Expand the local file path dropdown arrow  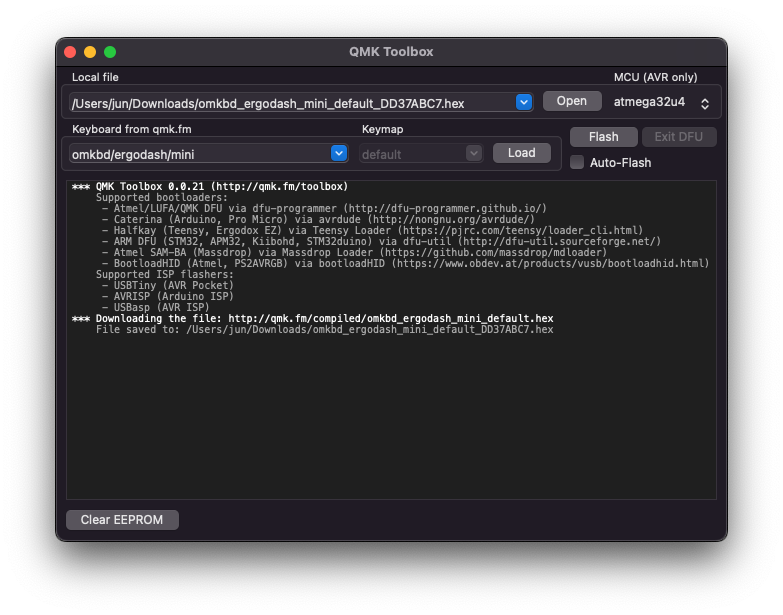pos(524,102)
